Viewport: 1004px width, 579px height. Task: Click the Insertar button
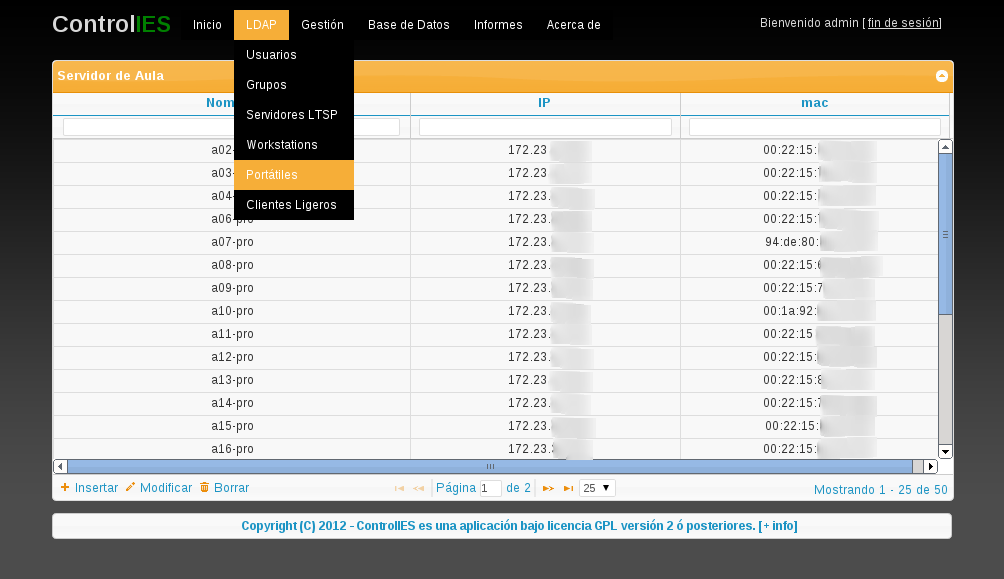90,487
